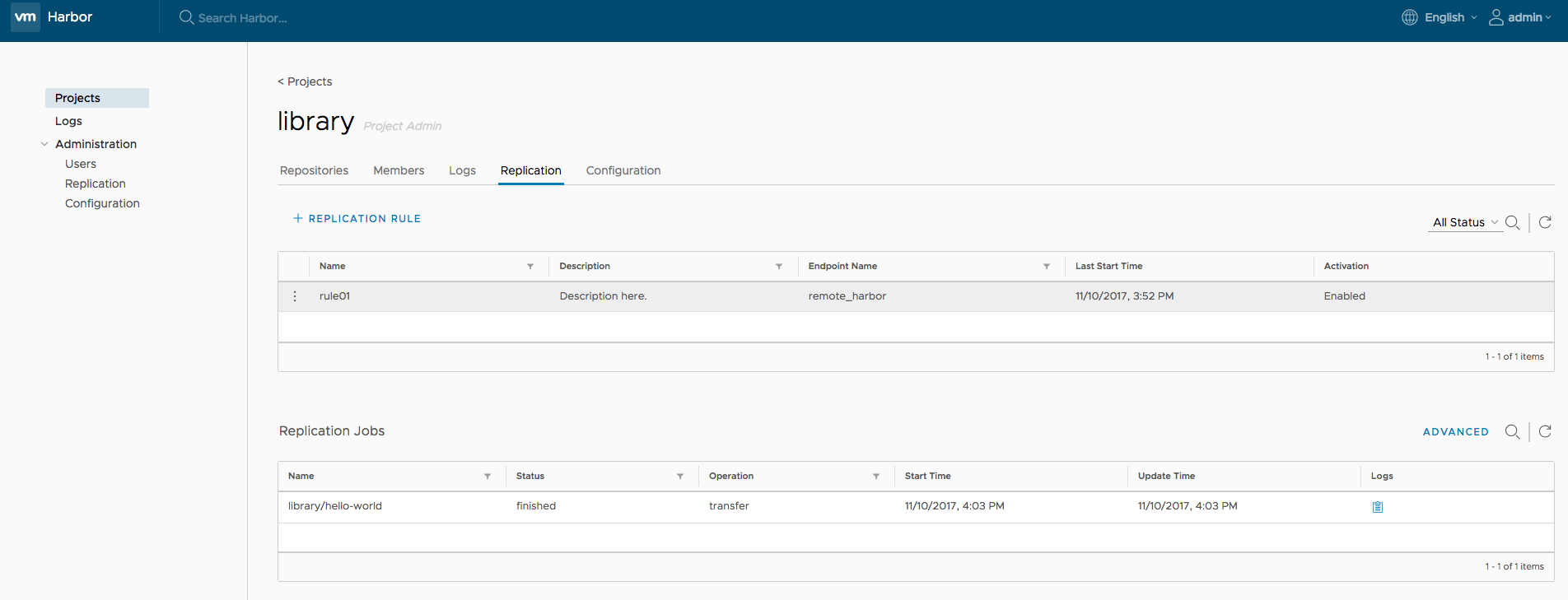Click the Enabled activation cell
The image size is (1568, 600).
(1345, 296)
